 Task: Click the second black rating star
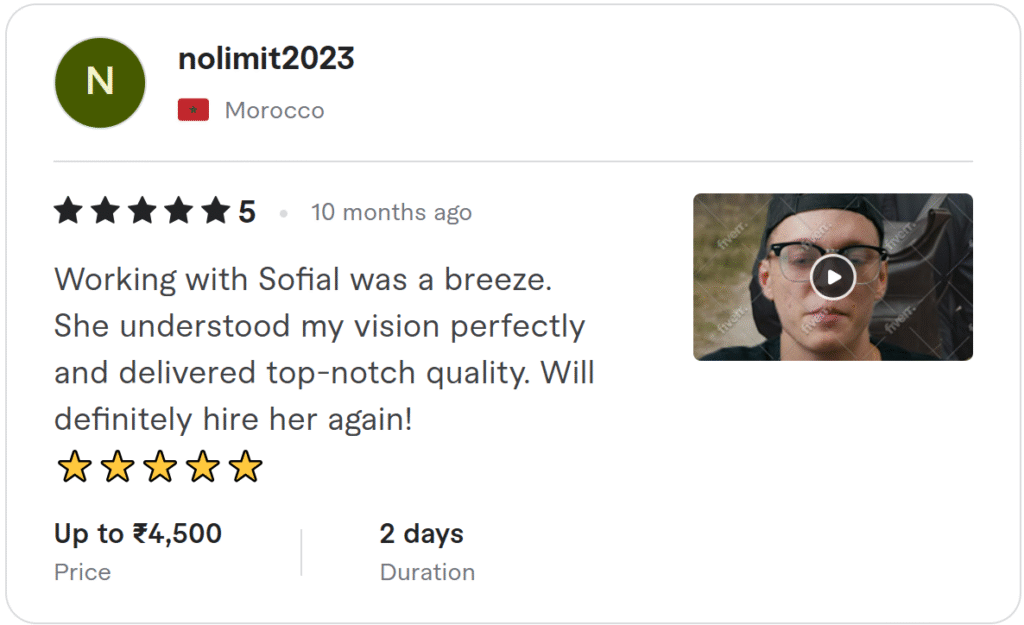pos(105,212)
